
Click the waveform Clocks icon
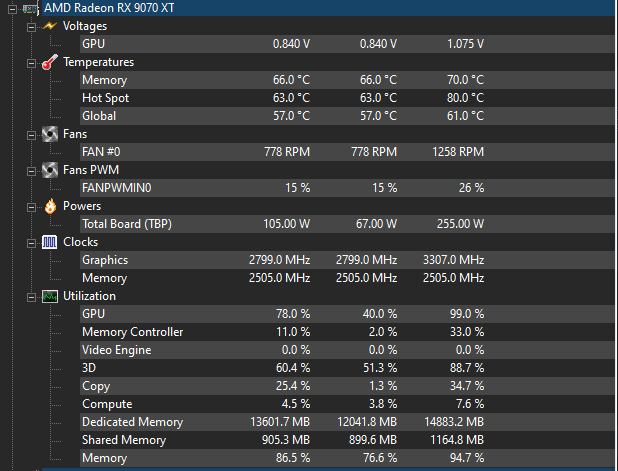(x=50, y=242)
